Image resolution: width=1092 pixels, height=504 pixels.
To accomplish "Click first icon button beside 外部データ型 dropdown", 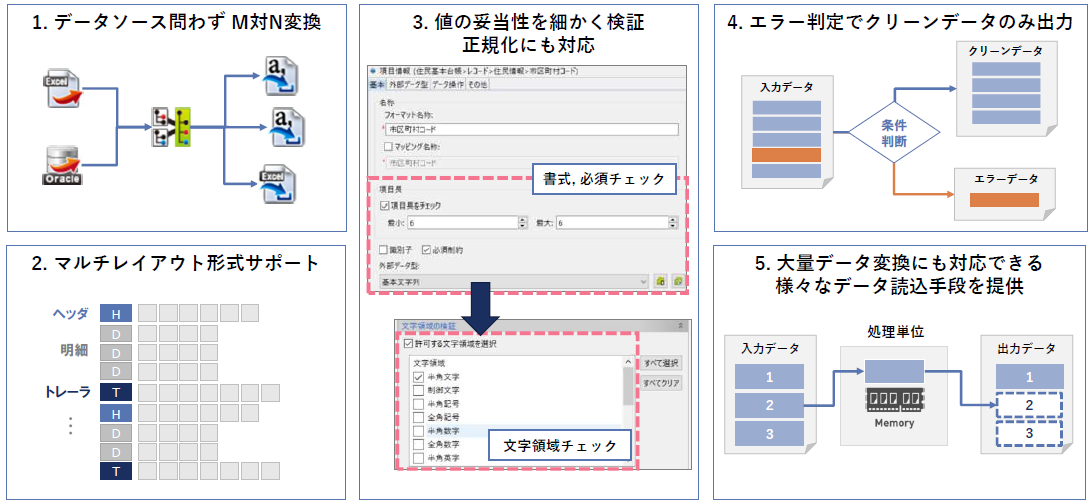I will tap(661, 283).
